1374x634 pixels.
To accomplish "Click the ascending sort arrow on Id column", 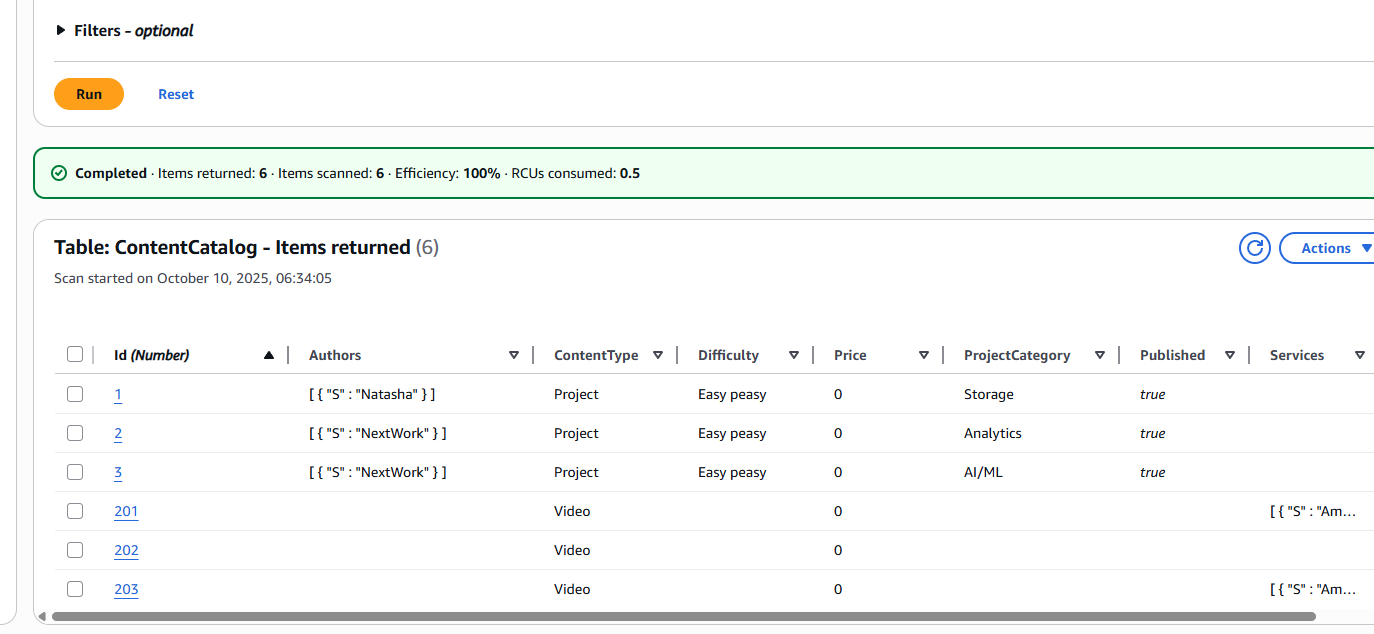I will 269,354.
